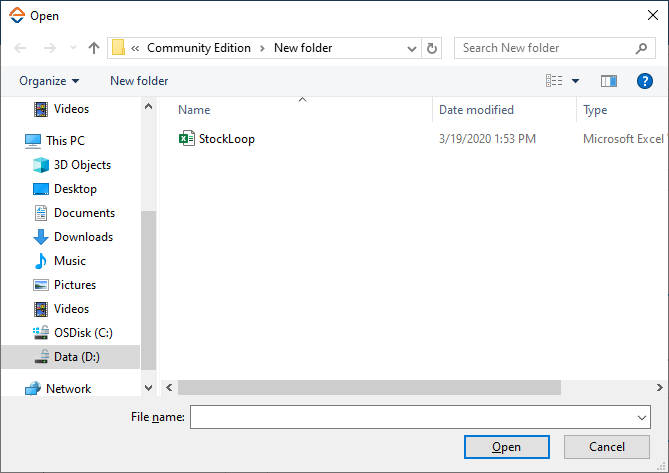Expand the File name dropdown list
Image resolution: width=669 pixels, height=473 pixels.
tap(641, 417)
